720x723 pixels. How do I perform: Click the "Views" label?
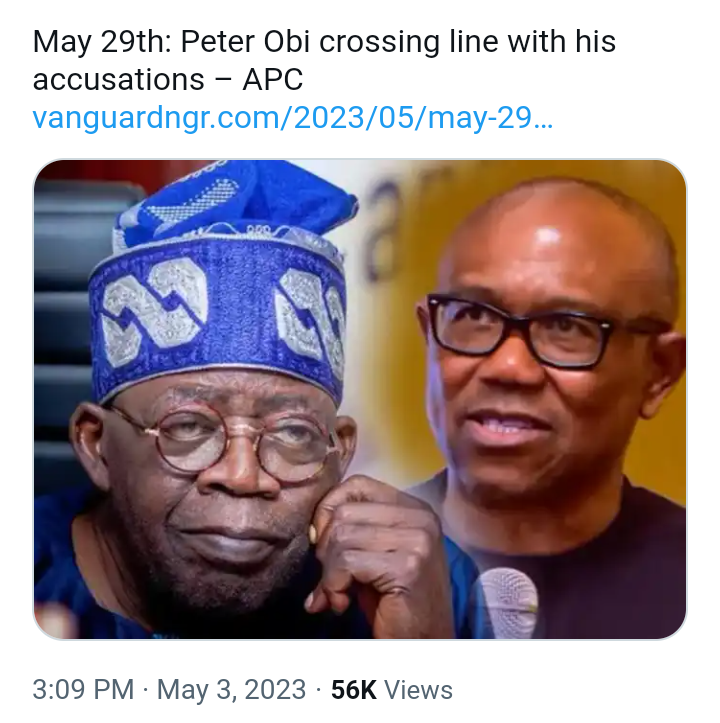[420, 690]
